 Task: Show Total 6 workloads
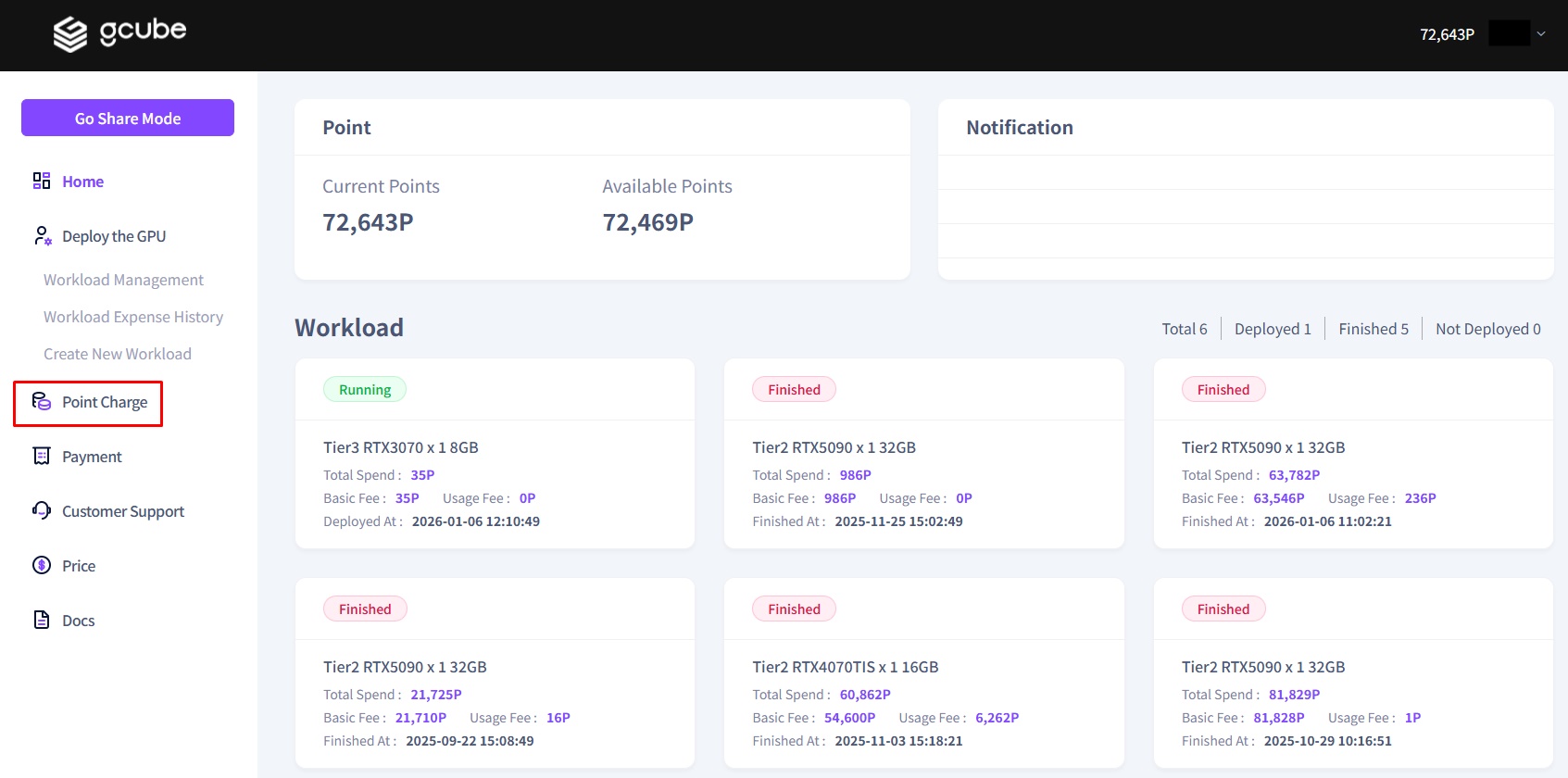point(1185,329)
